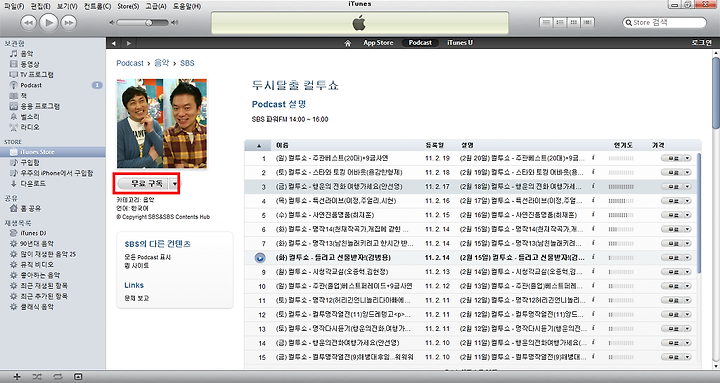Click the info icon for episode 3
Screen dimensions: 720x383
tap(593, 186)
